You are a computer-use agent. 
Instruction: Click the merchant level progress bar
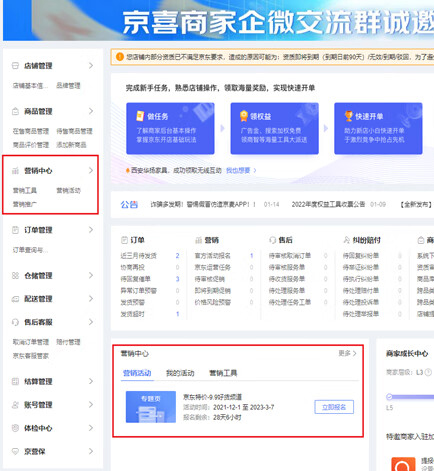point(410,397)
